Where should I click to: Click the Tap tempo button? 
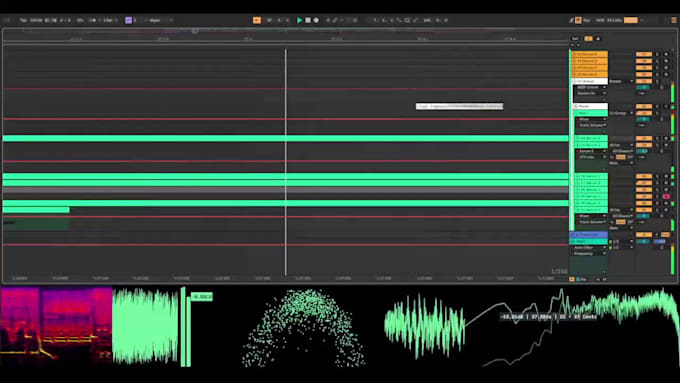[23, 20]
